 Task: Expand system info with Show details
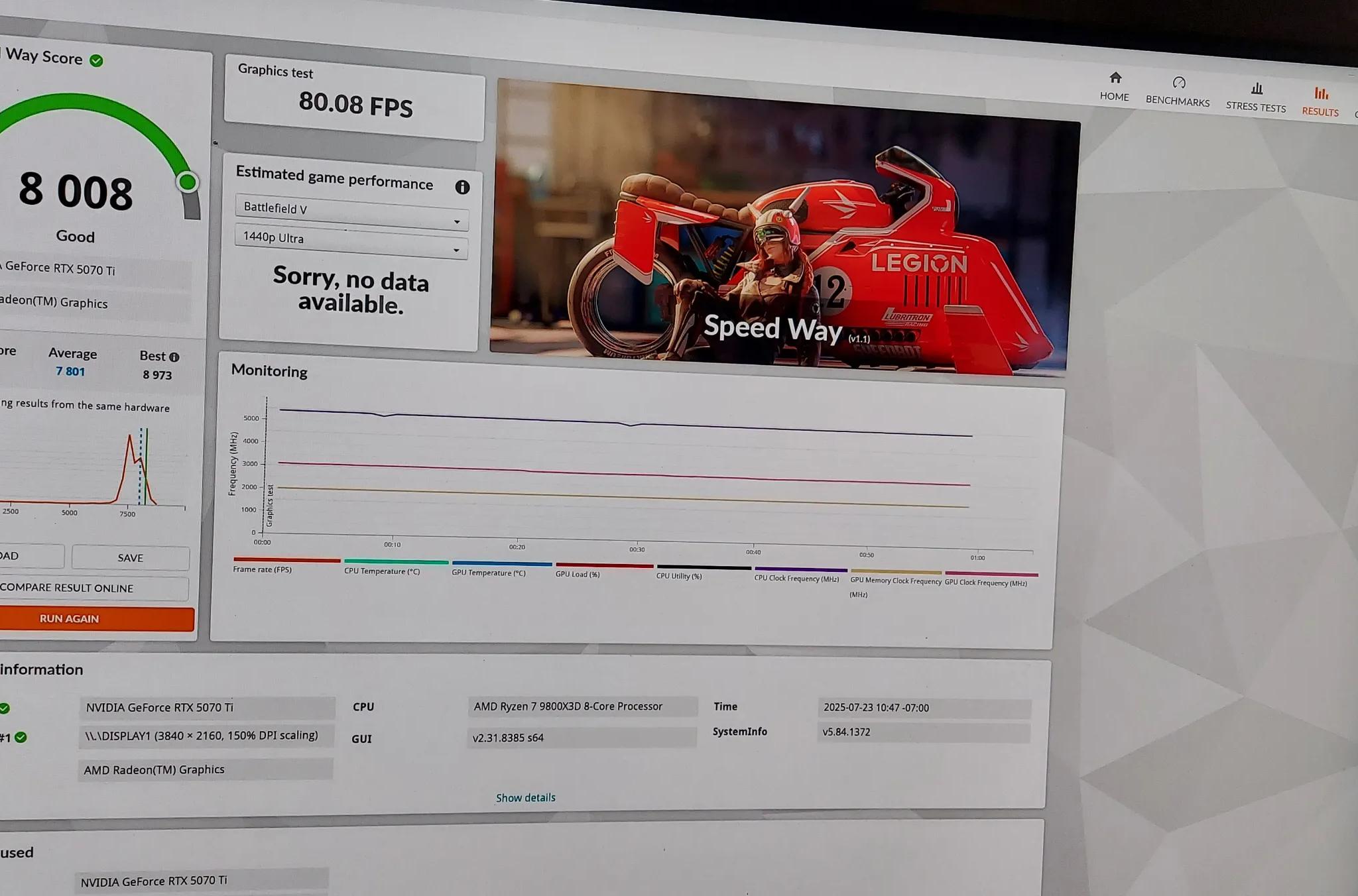pyautogui.click(x=525, y=798)
